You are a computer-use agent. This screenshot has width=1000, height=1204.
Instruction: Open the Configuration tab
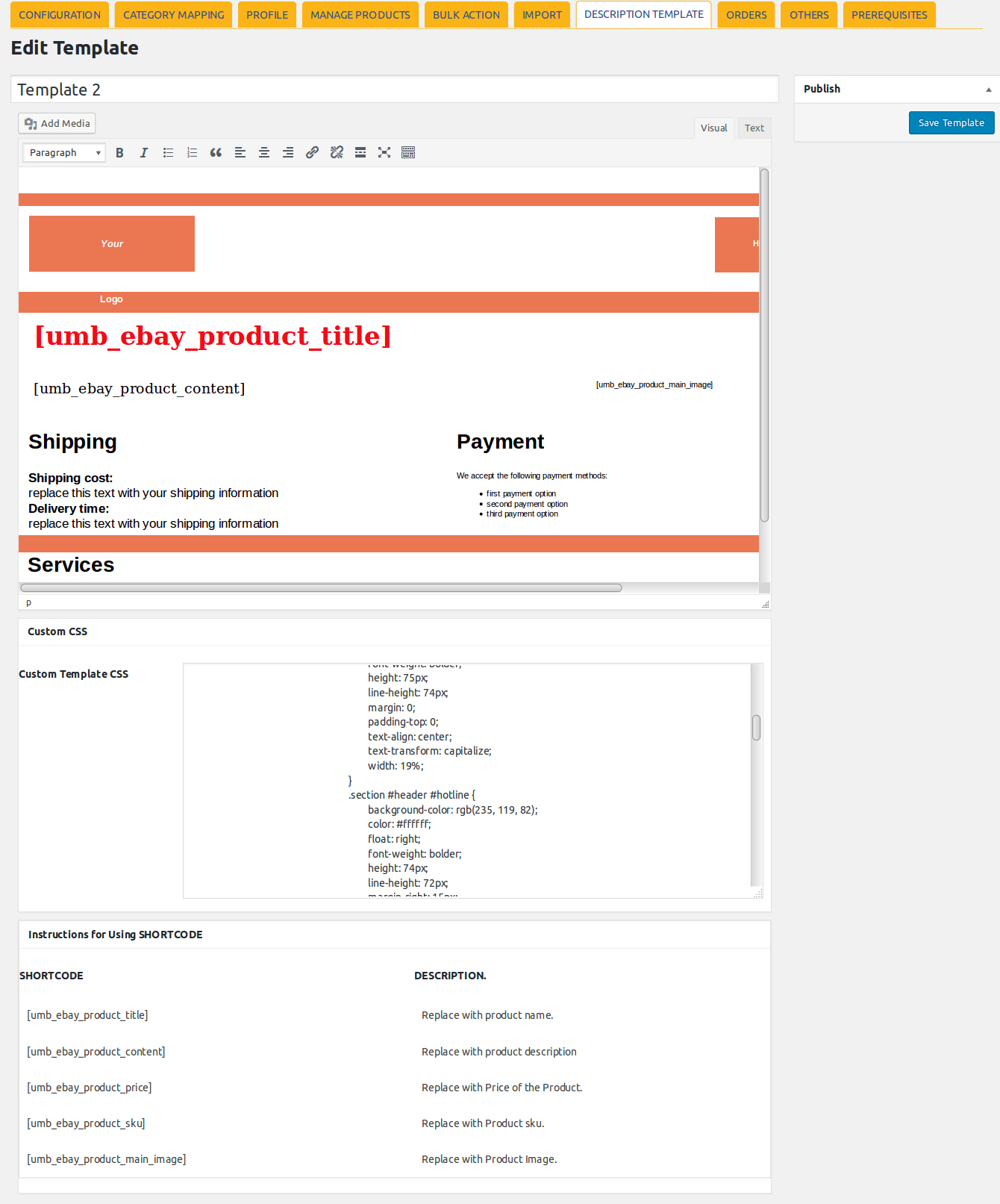click(x=60, y=15)
